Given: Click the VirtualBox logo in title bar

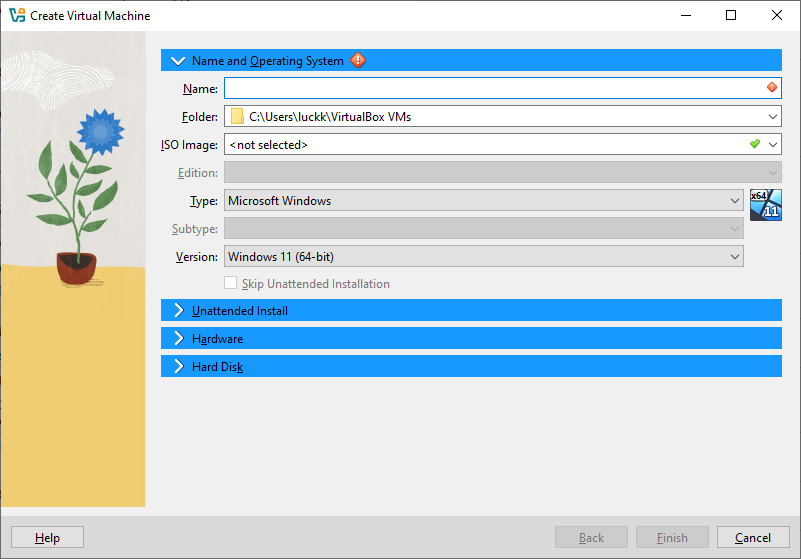Looking at the screenshot, I should point(16,16).
